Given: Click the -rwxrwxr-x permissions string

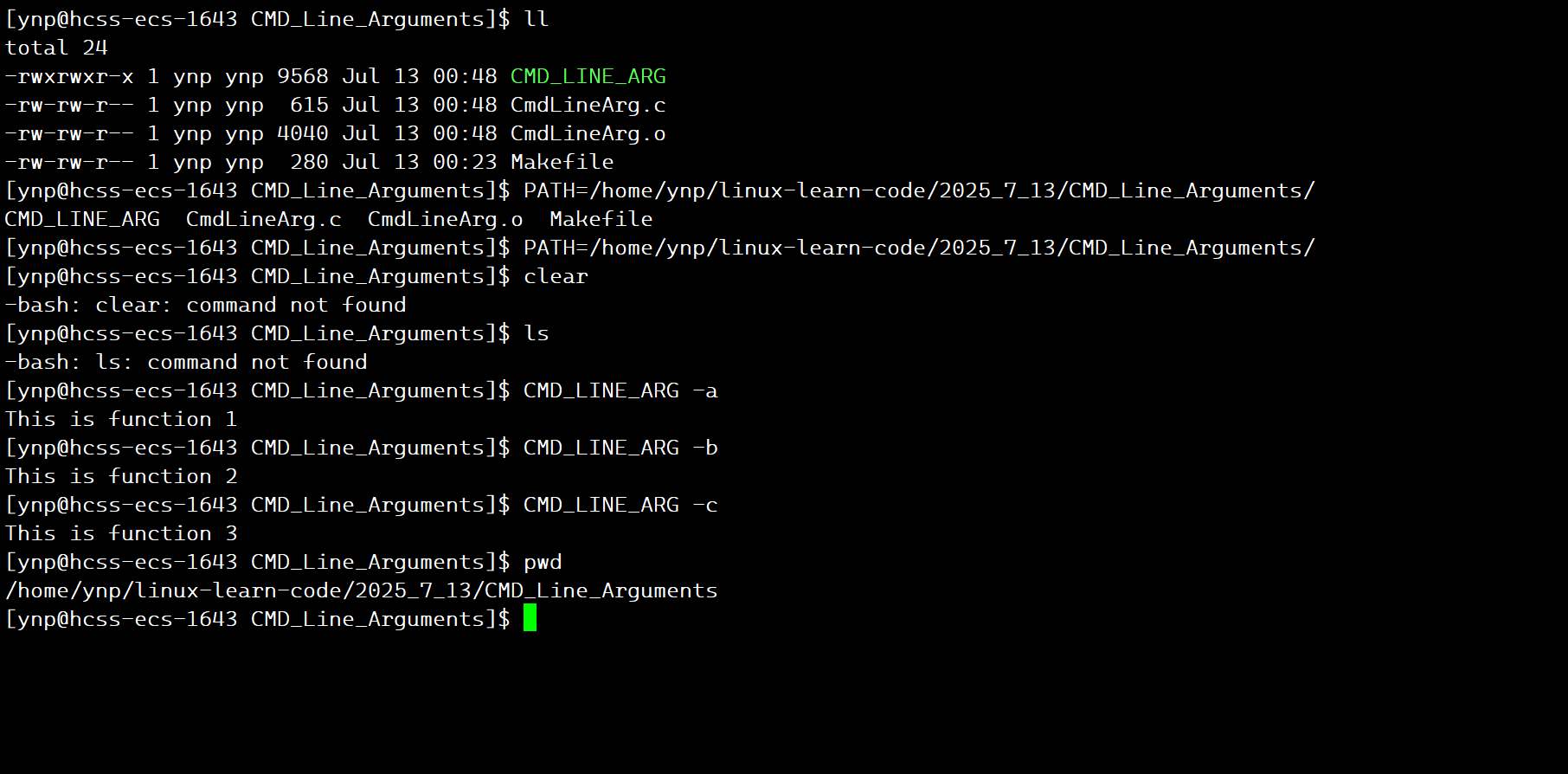Looking at the screenshot, I should pos(69,76).
